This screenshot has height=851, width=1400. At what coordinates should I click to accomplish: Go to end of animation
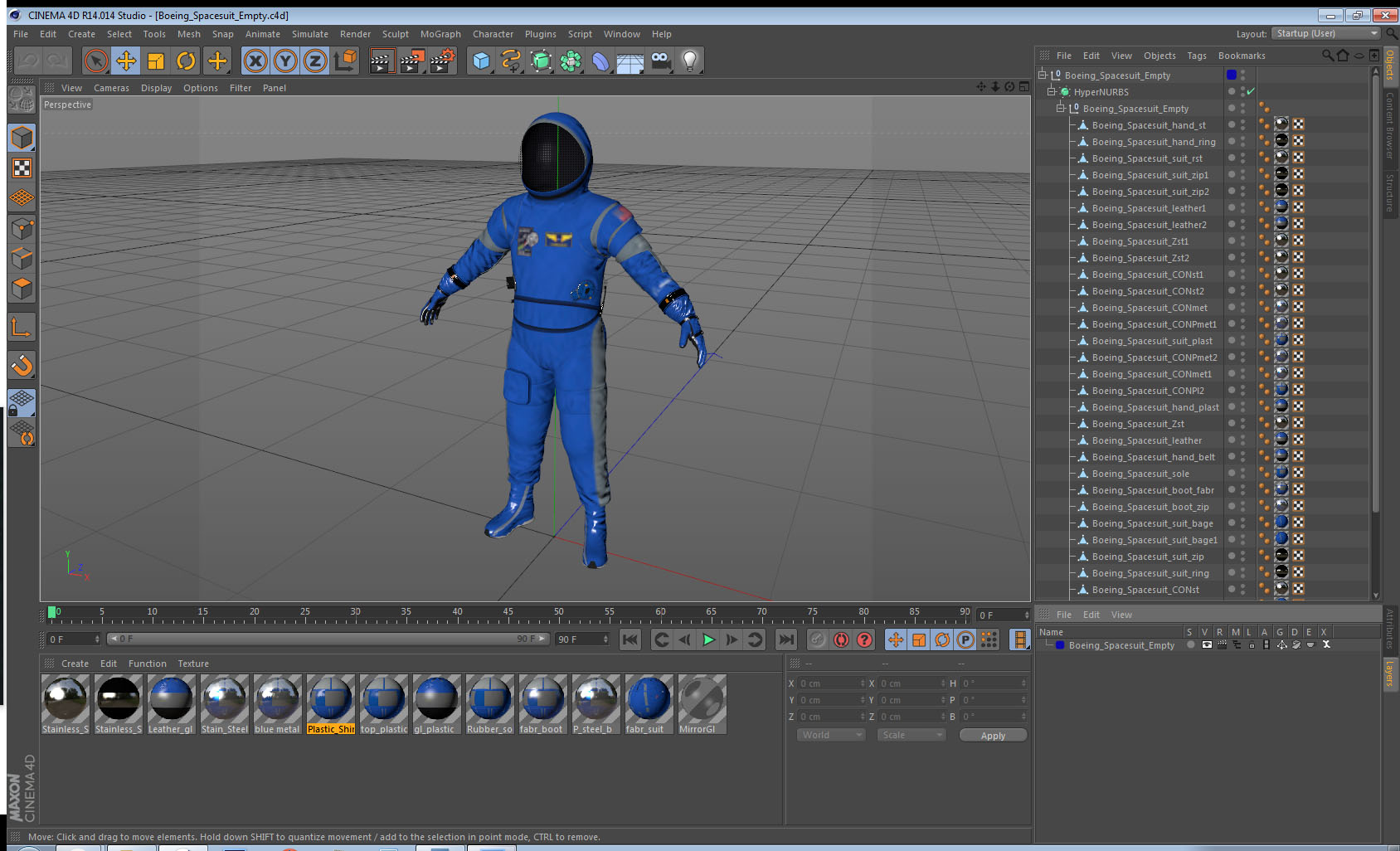(786, 639)
